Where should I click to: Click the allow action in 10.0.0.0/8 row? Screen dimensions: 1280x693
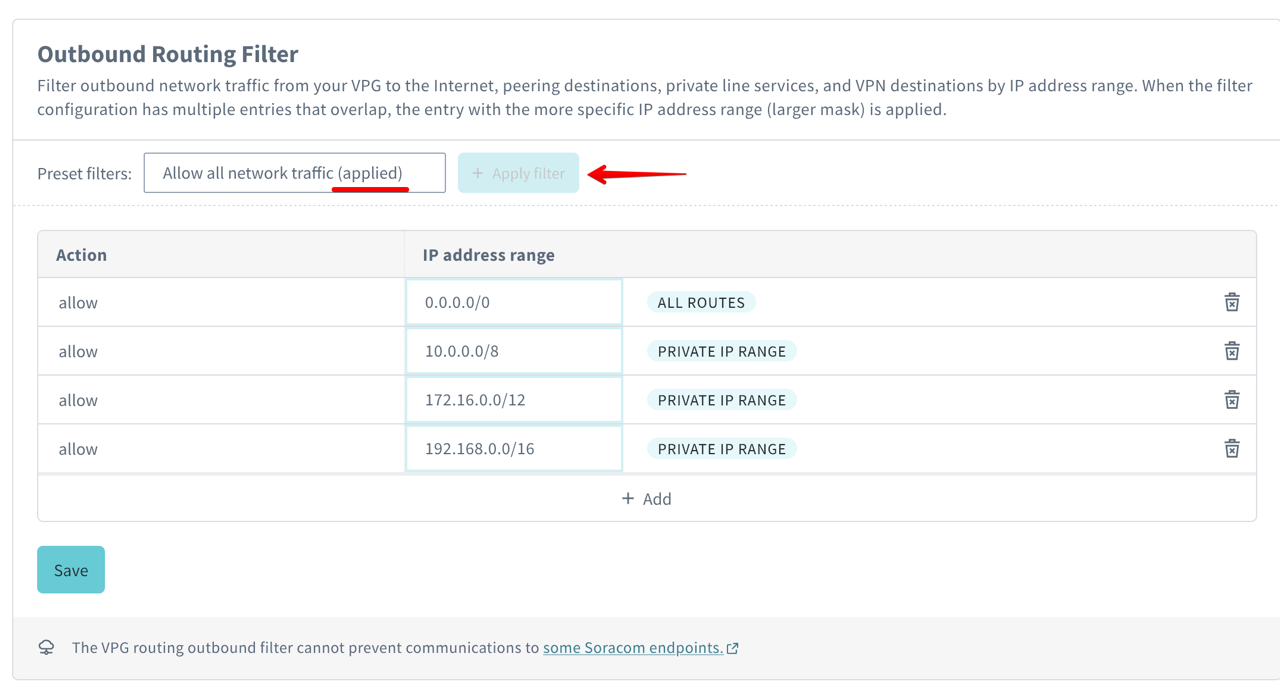point(78,351)
